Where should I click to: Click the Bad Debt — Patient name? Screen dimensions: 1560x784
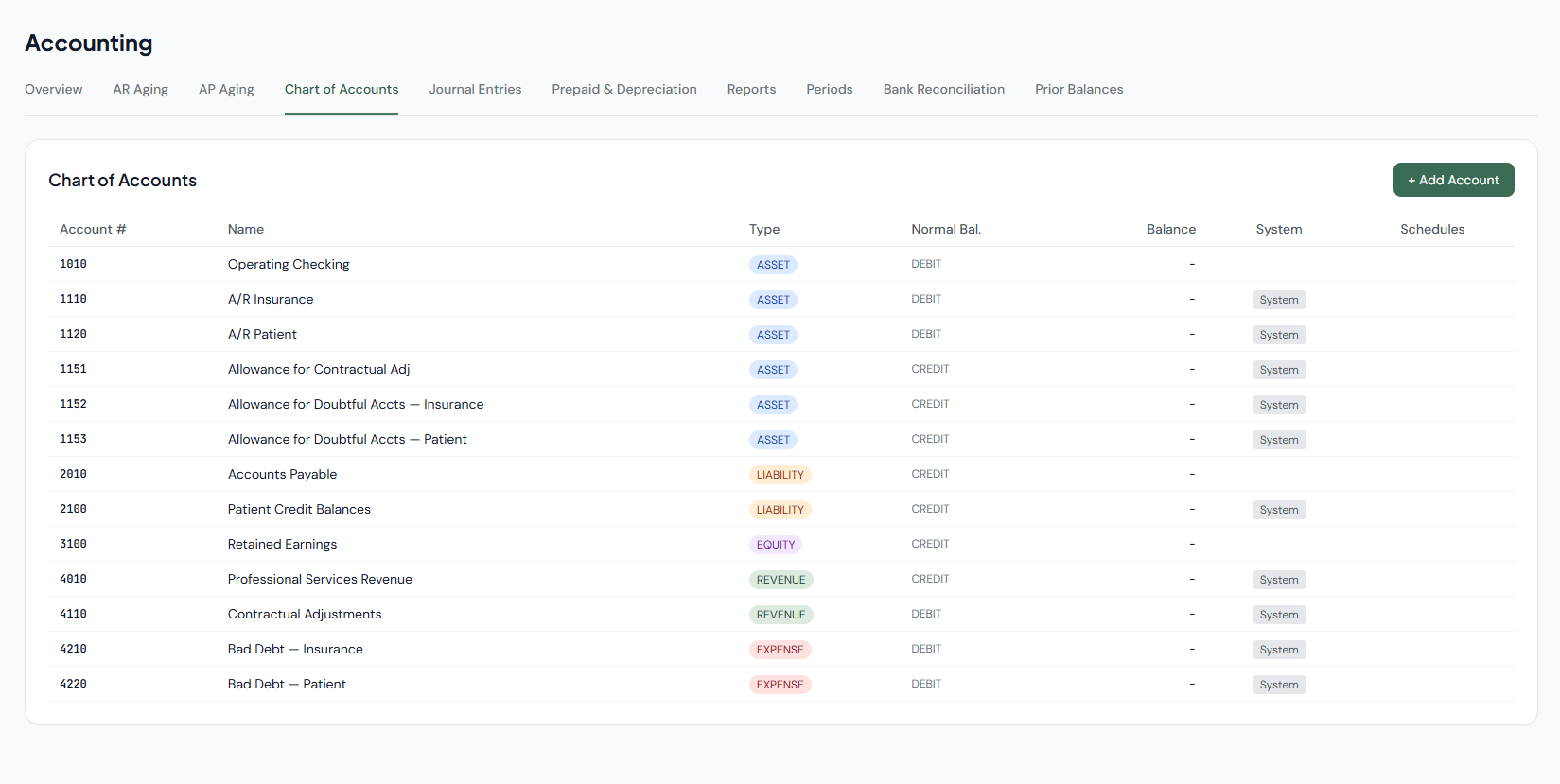[x=287, y=684]
